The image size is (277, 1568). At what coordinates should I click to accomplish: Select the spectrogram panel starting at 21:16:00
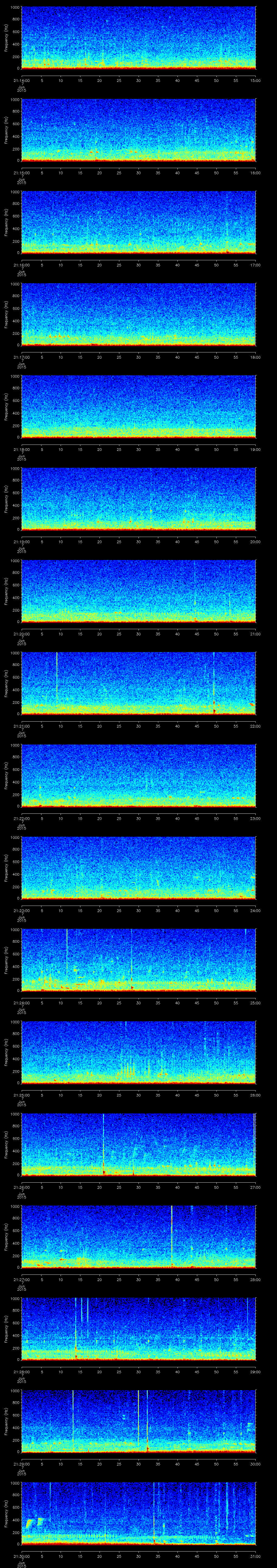click(138, 222)
